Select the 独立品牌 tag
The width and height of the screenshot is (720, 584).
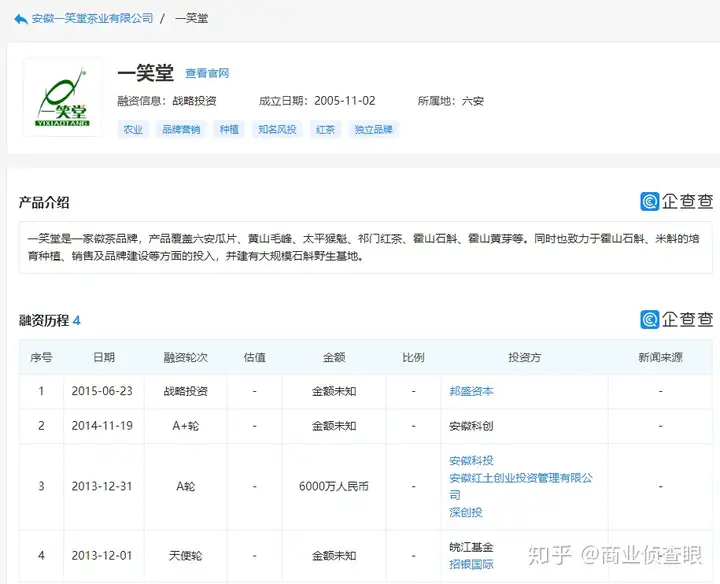(x=373, y=129)
